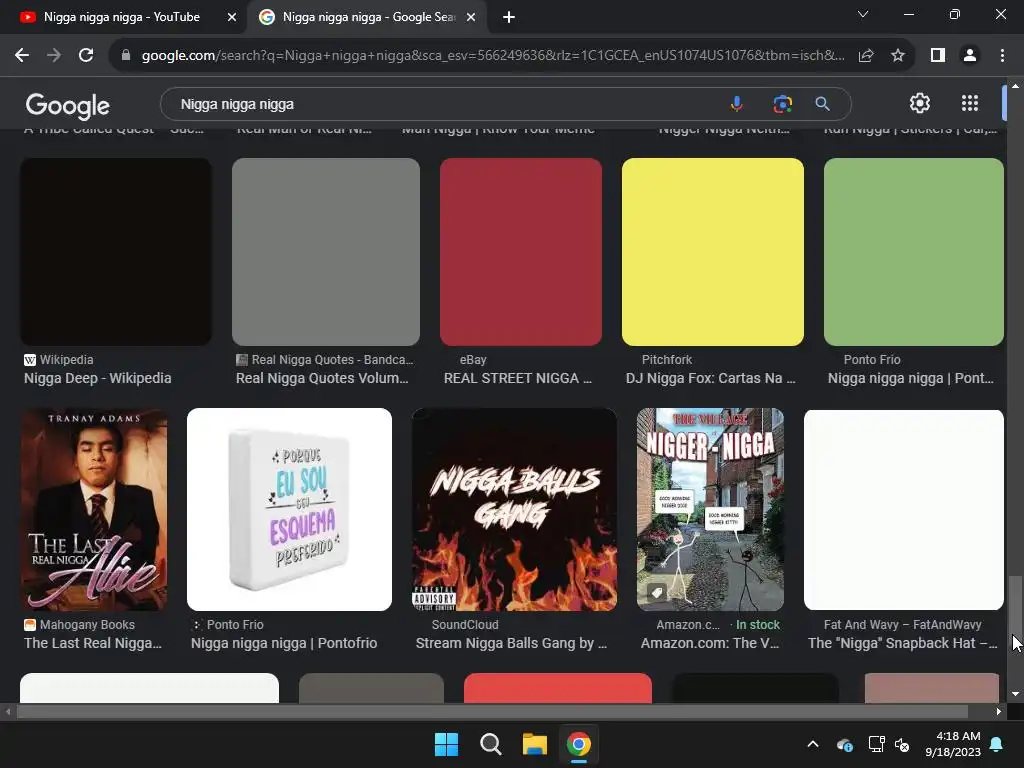
Task: Start voice search with the microphone
Action: click(737, 104)
